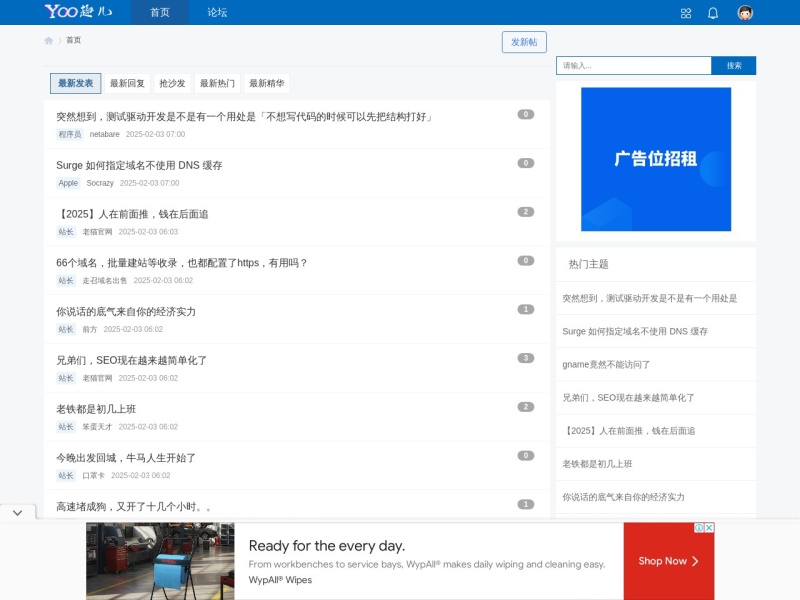Open hot topic Surge 如何指定域名

point(635,331)
